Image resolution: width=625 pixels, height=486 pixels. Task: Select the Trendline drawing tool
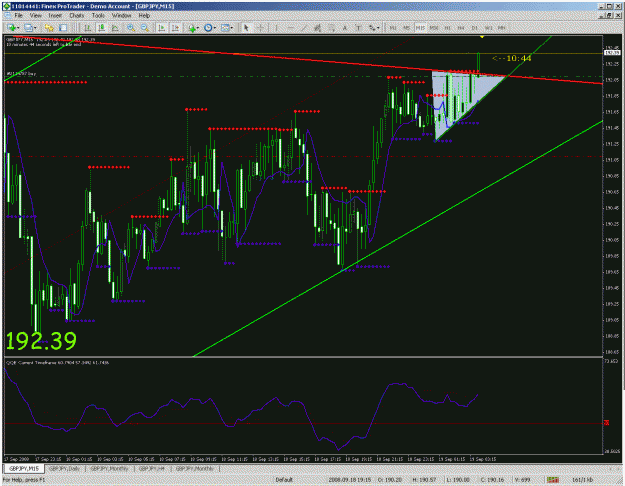tap(304, 28)
